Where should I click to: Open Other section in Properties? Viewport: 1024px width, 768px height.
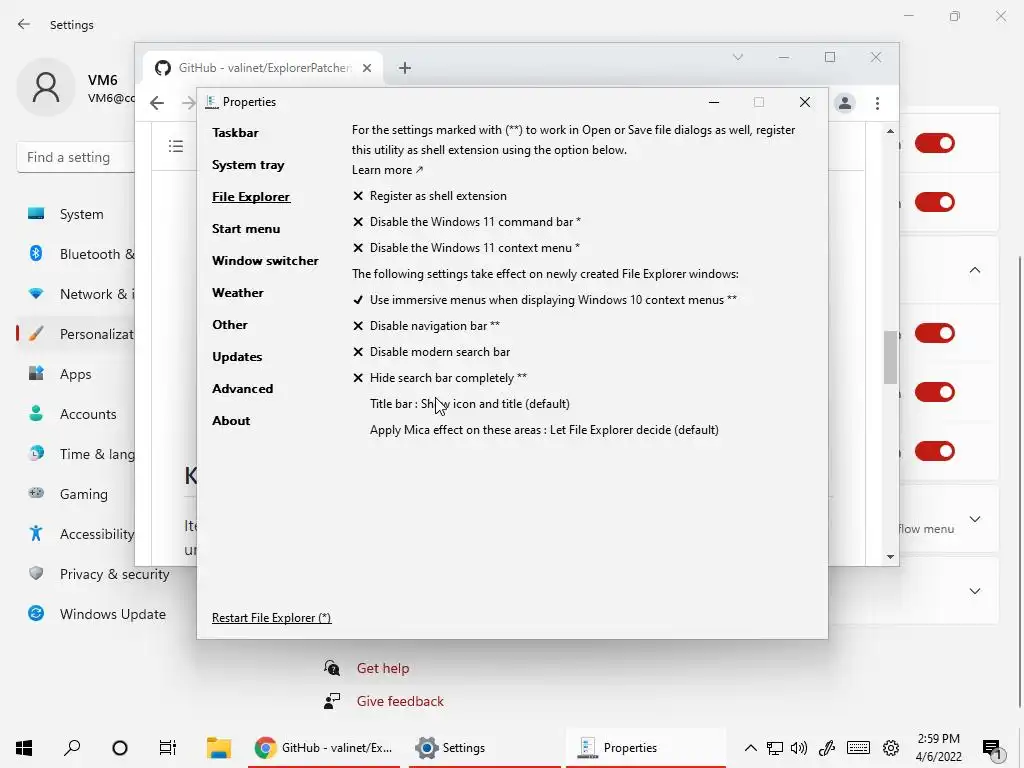coord(230,325)
